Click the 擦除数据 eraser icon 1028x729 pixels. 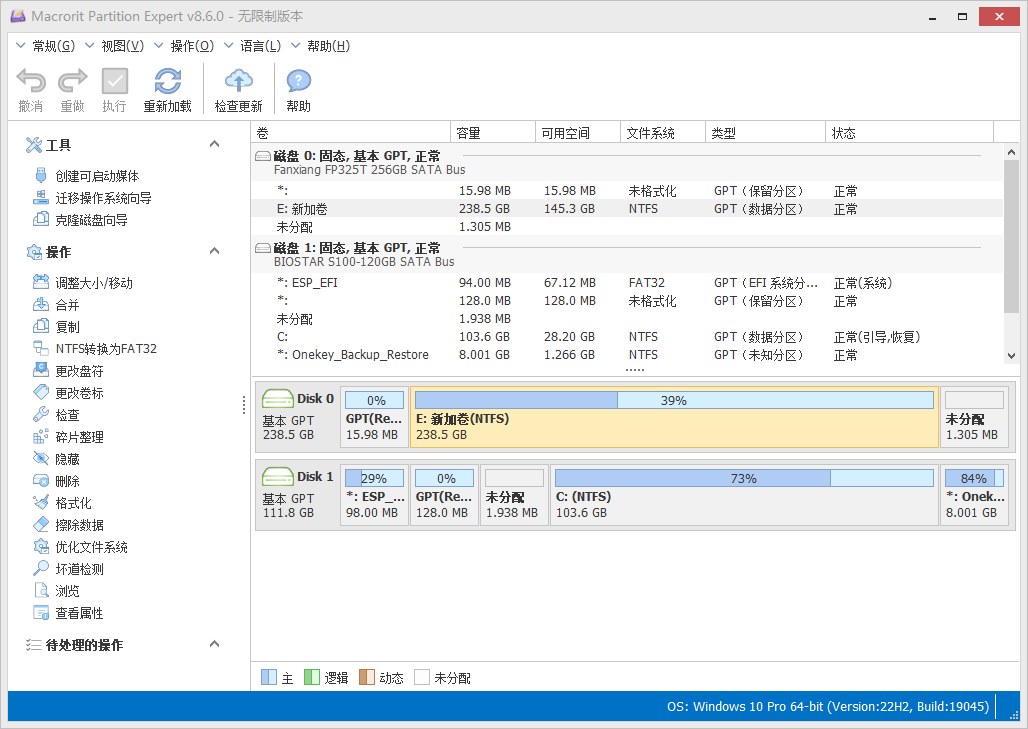41,524
